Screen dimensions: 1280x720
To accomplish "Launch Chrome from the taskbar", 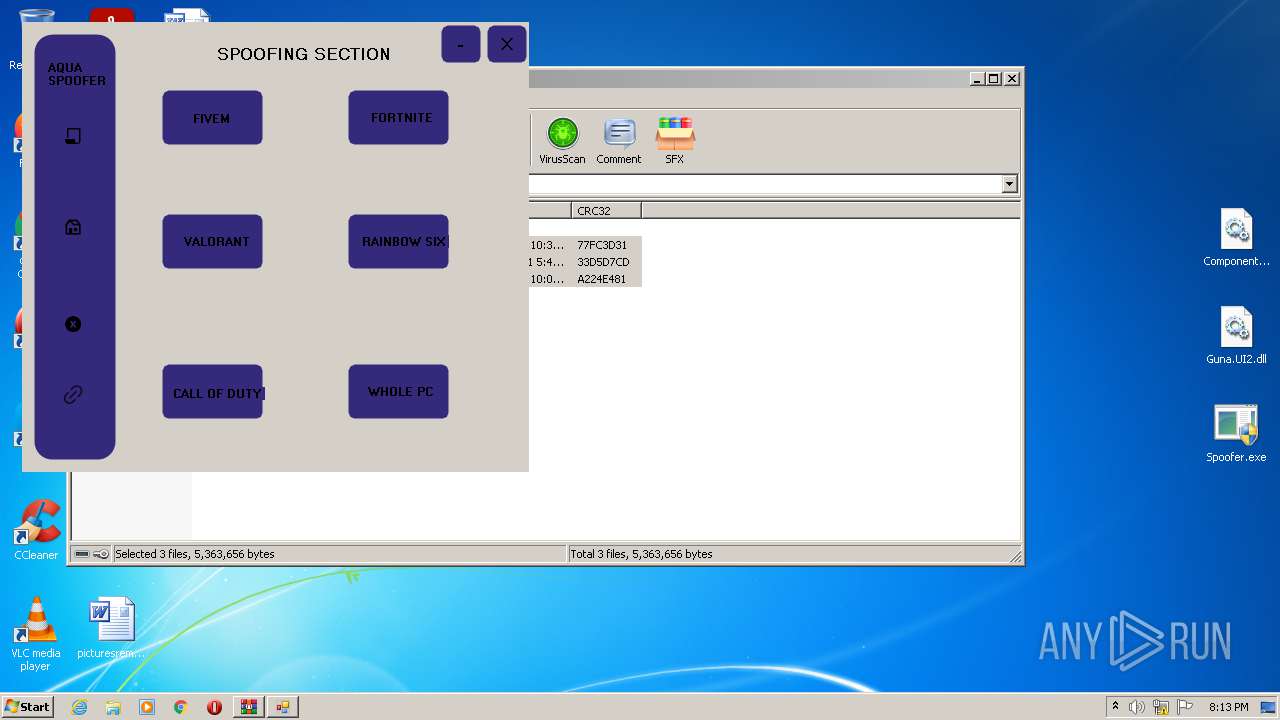I will 181,707.
